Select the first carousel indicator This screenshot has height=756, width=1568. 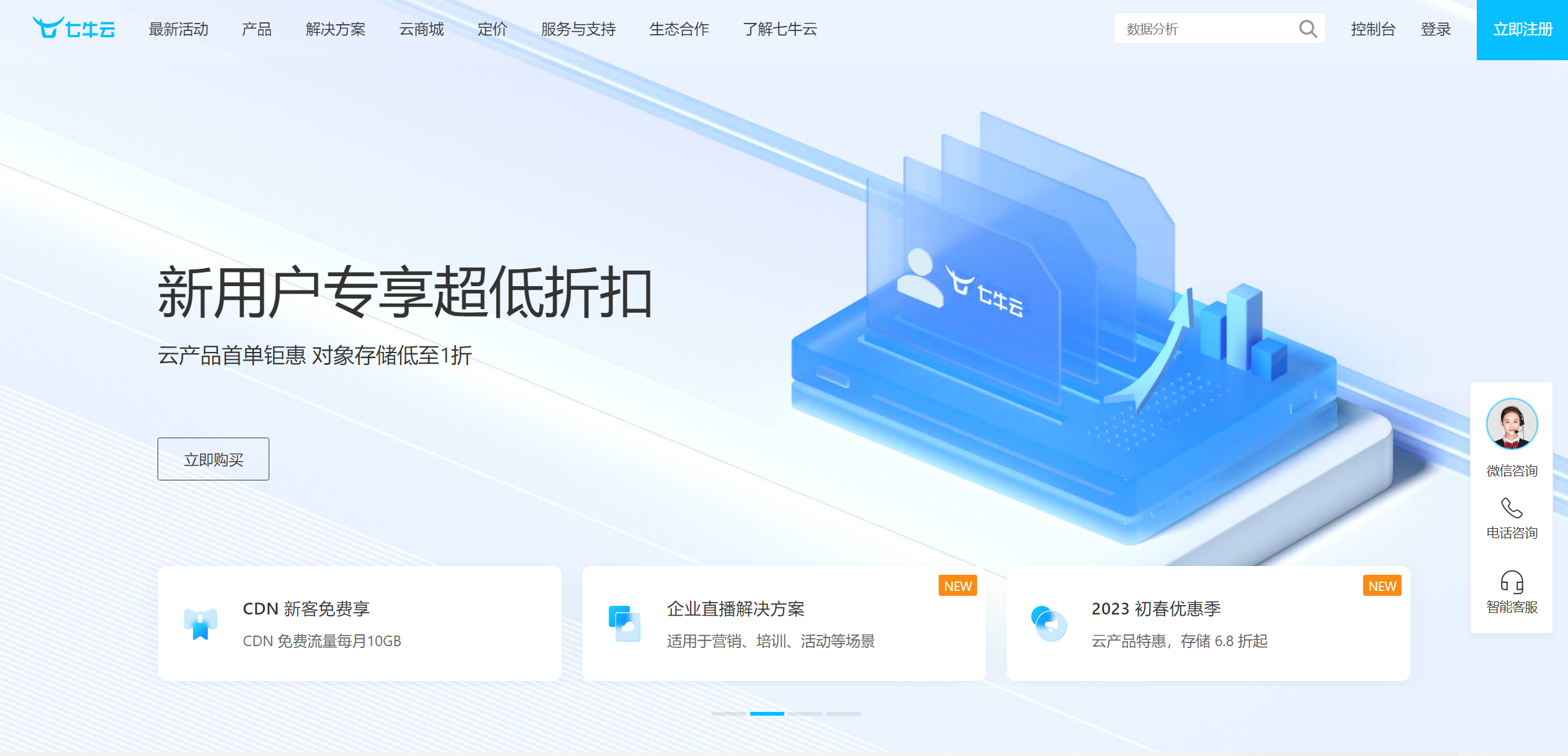(x=728, y=714)
